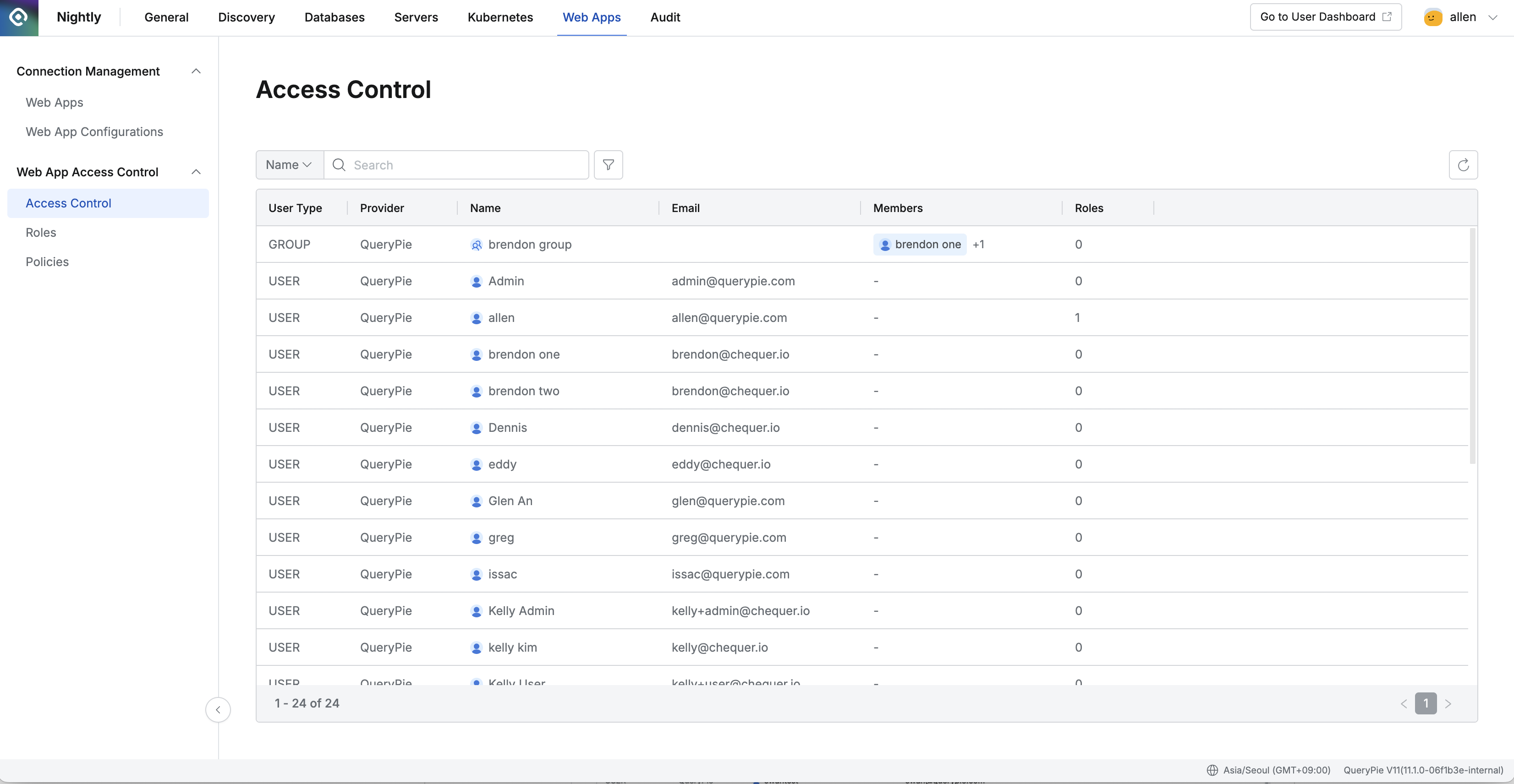Click the globe icon in the status bar
Screen dimensions: 1514x784
coord(1212,770)
